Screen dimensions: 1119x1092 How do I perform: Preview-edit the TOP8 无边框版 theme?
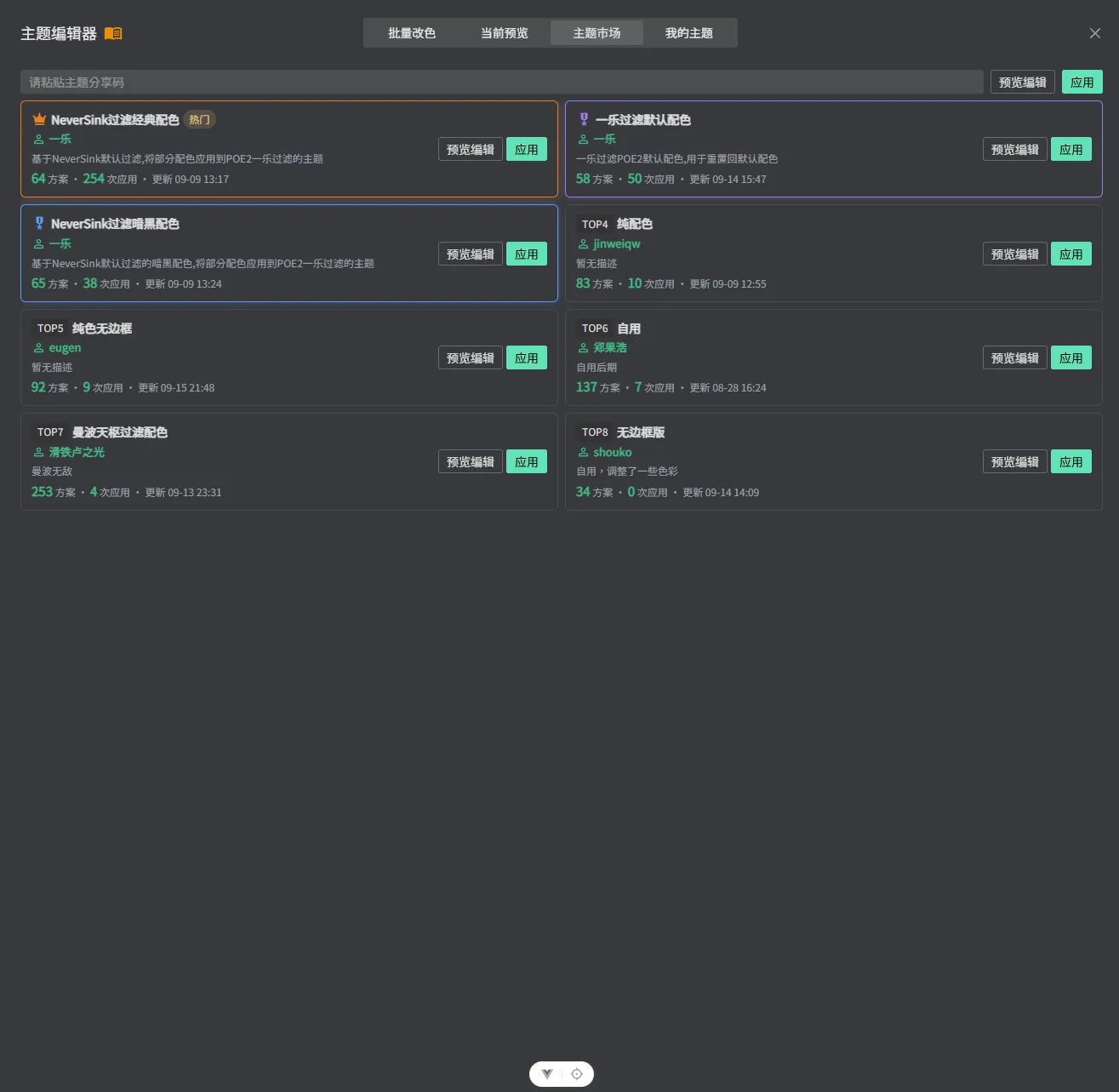click(x=1015, y=461)
